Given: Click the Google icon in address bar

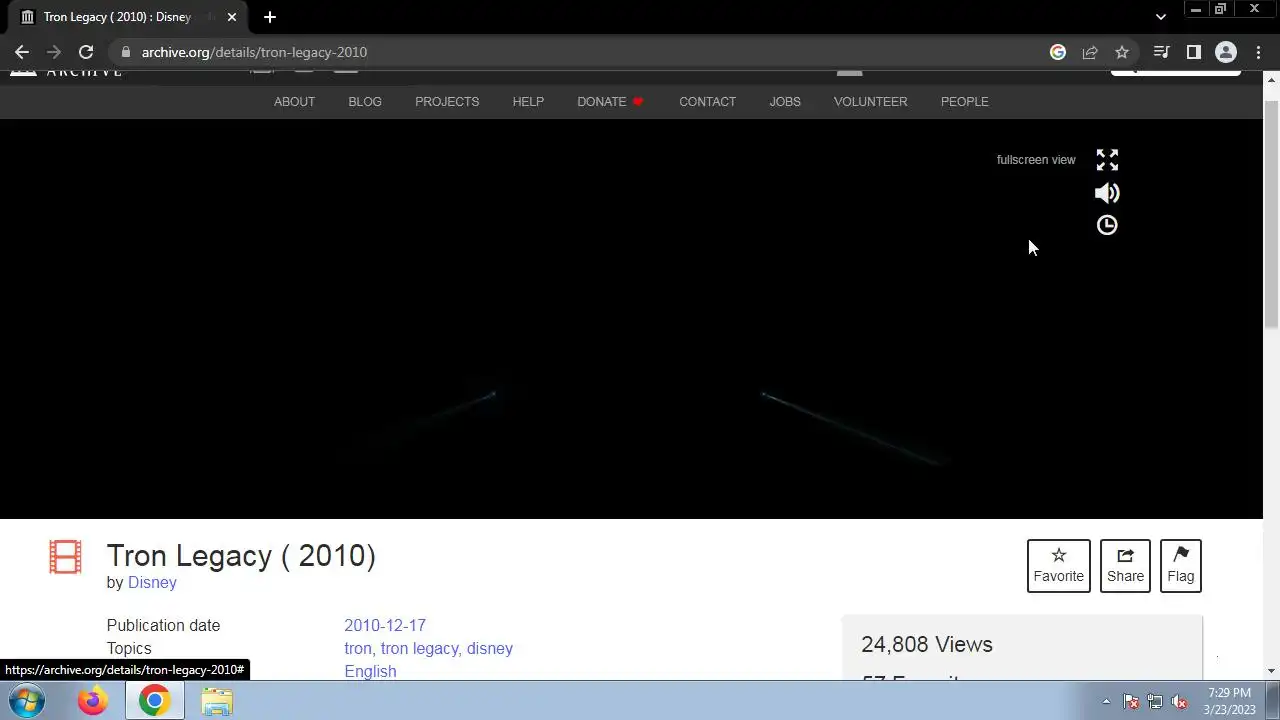Looking at the screenshot, I should pos(1058,52).
